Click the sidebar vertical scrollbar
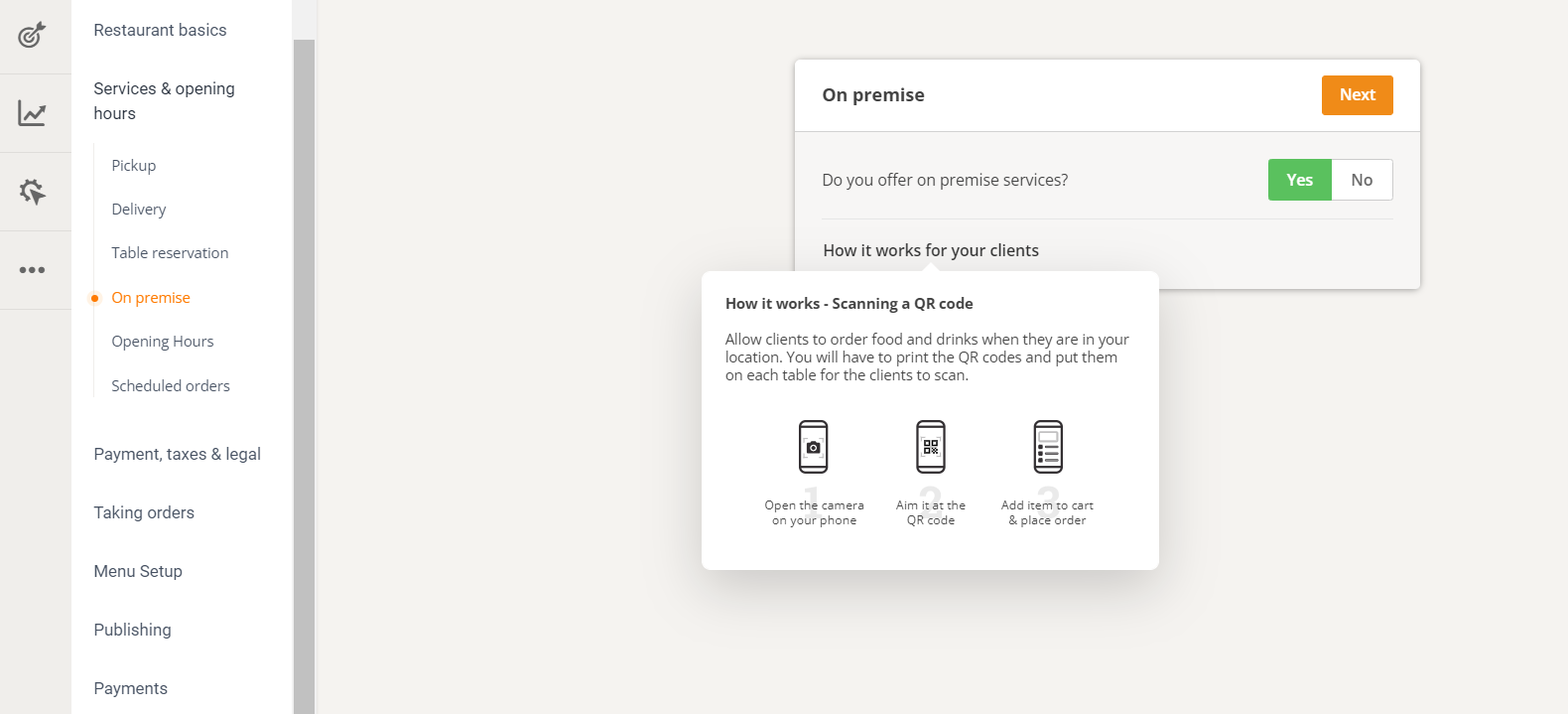This screenshot has height=714, width=1568. point(304,377)
